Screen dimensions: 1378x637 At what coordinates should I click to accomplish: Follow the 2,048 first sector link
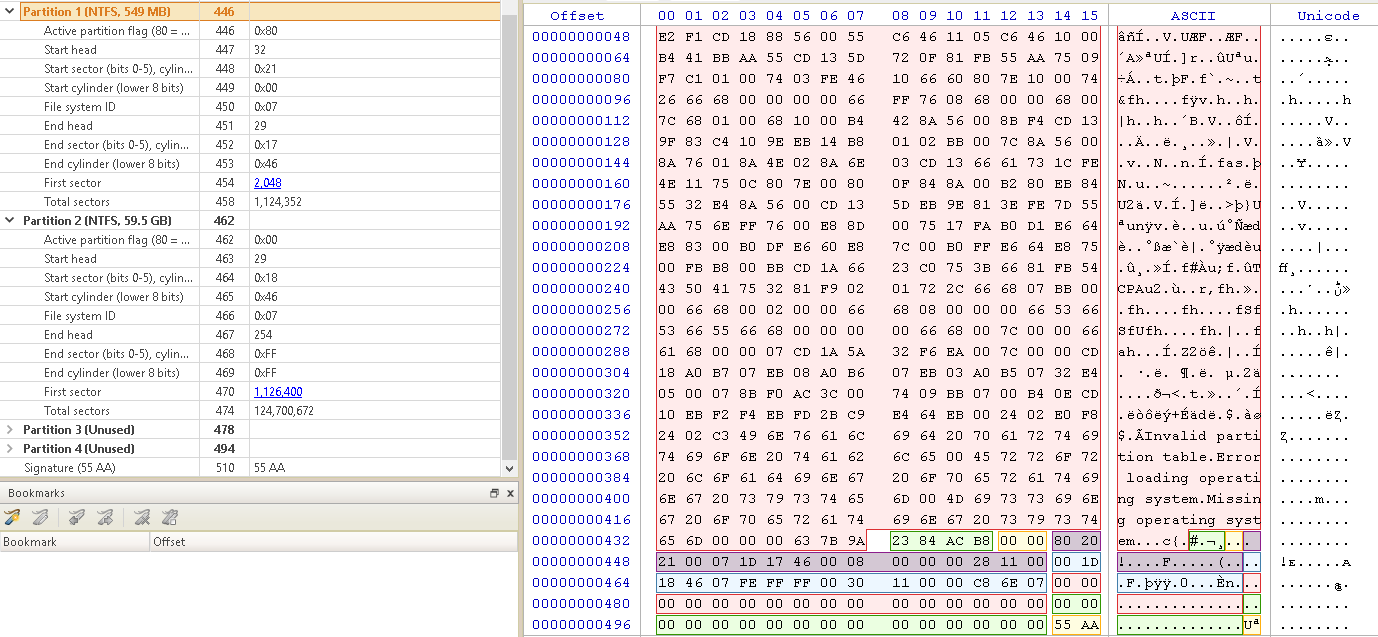click(268, 183)
